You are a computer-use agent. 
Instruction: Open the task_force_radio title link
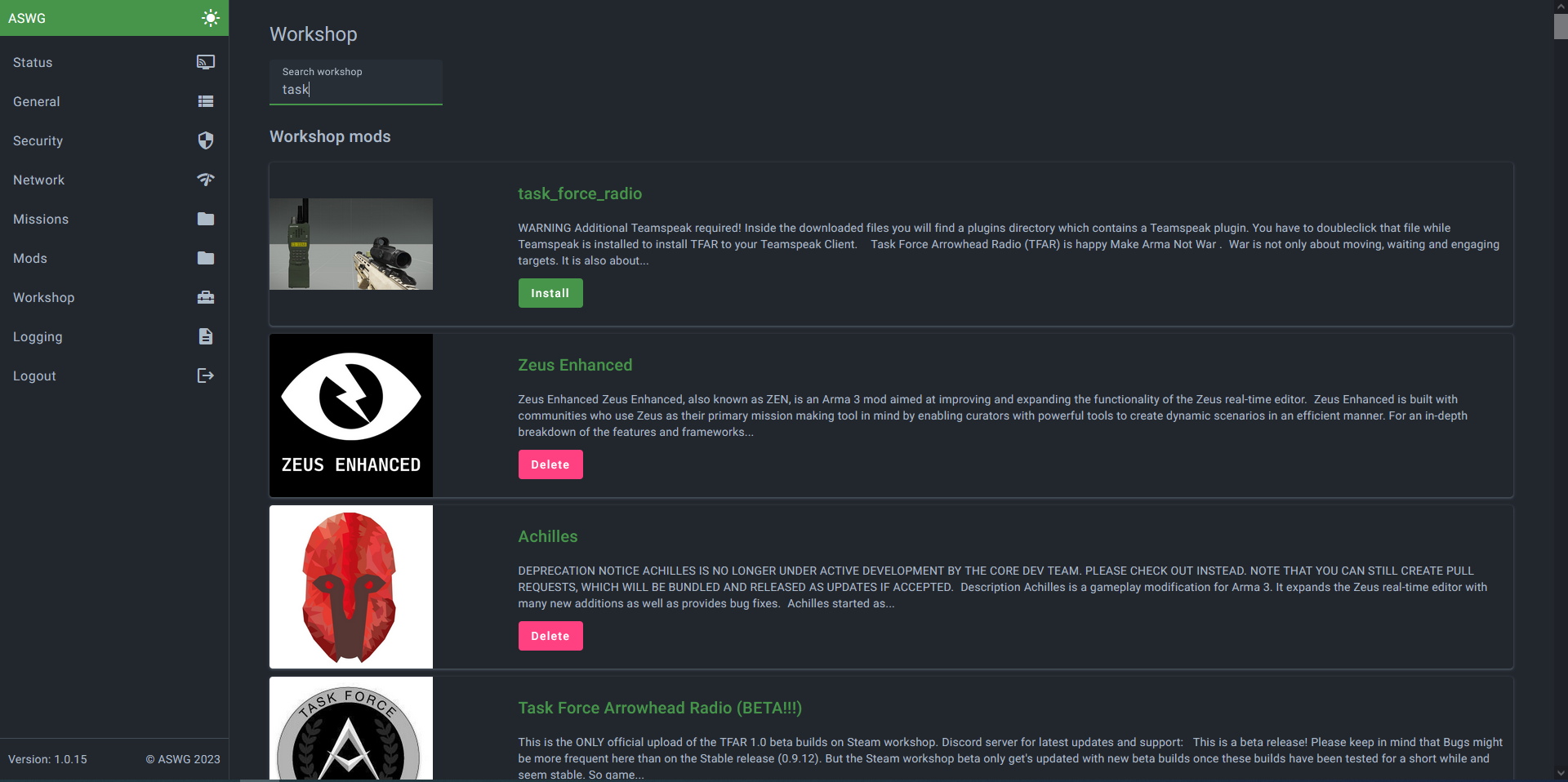click(x=580, y=193)
